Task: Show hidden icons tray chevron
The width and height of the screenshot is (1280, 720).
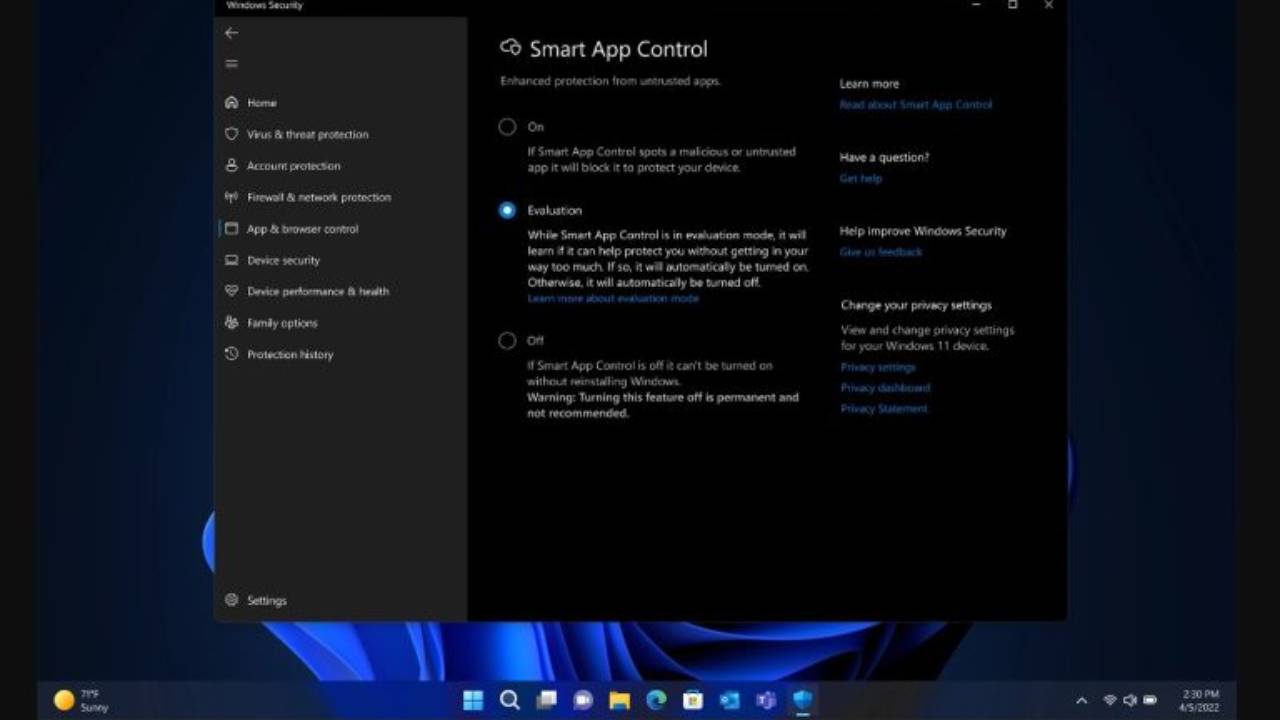Action: pos(1082,700)
